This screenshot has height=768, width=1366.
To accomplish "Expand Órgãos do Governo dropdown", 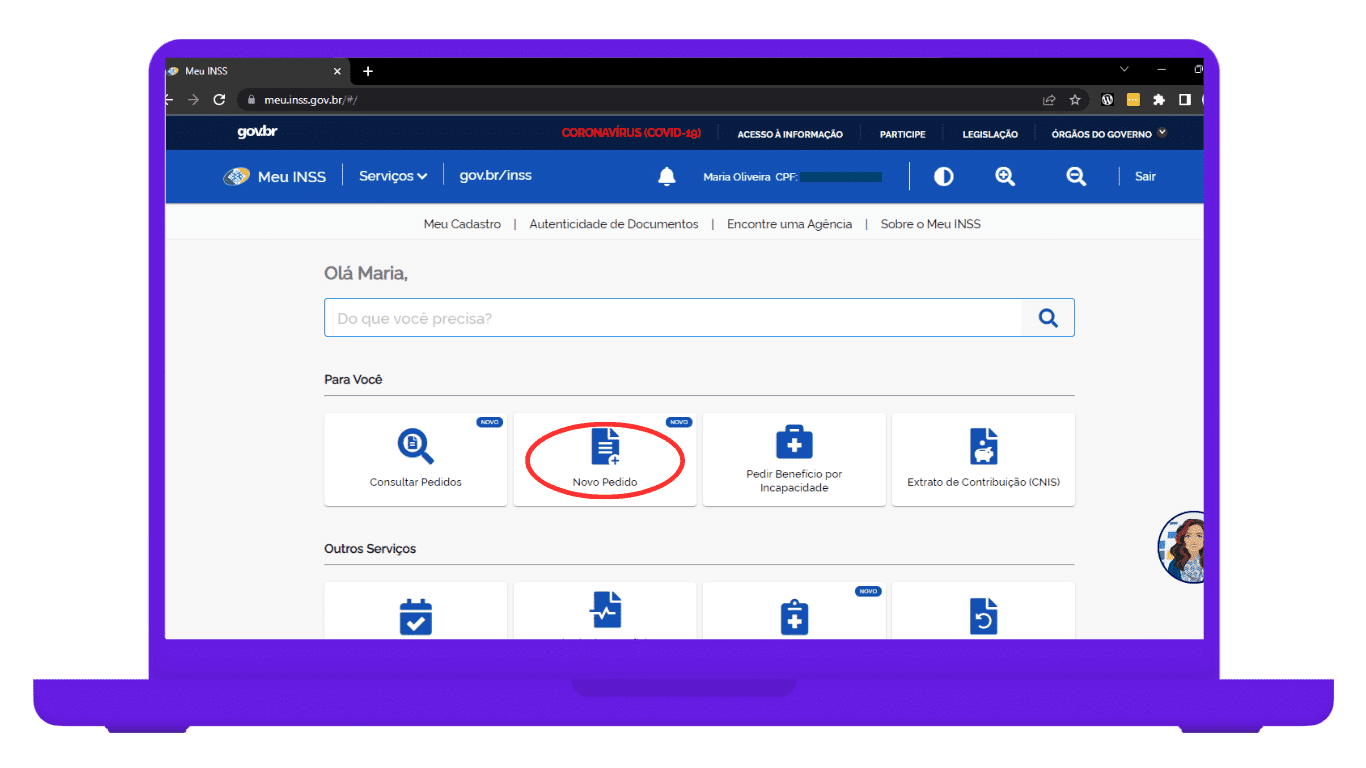I will point(1108,134).
